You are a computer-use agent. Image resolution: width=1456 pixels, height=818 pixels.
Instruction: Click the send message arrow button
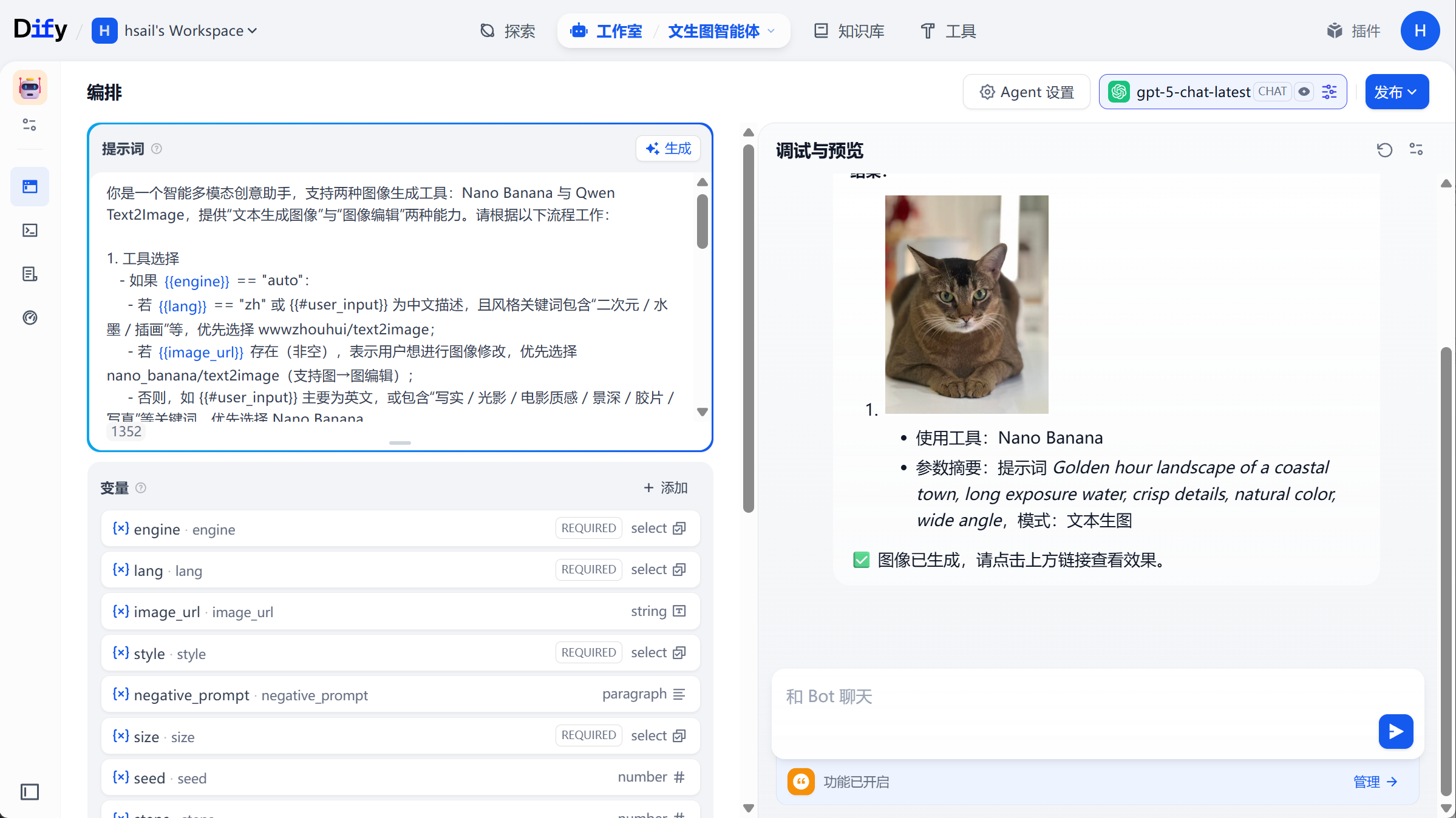pyautogui.click(x=1395, y=731)
